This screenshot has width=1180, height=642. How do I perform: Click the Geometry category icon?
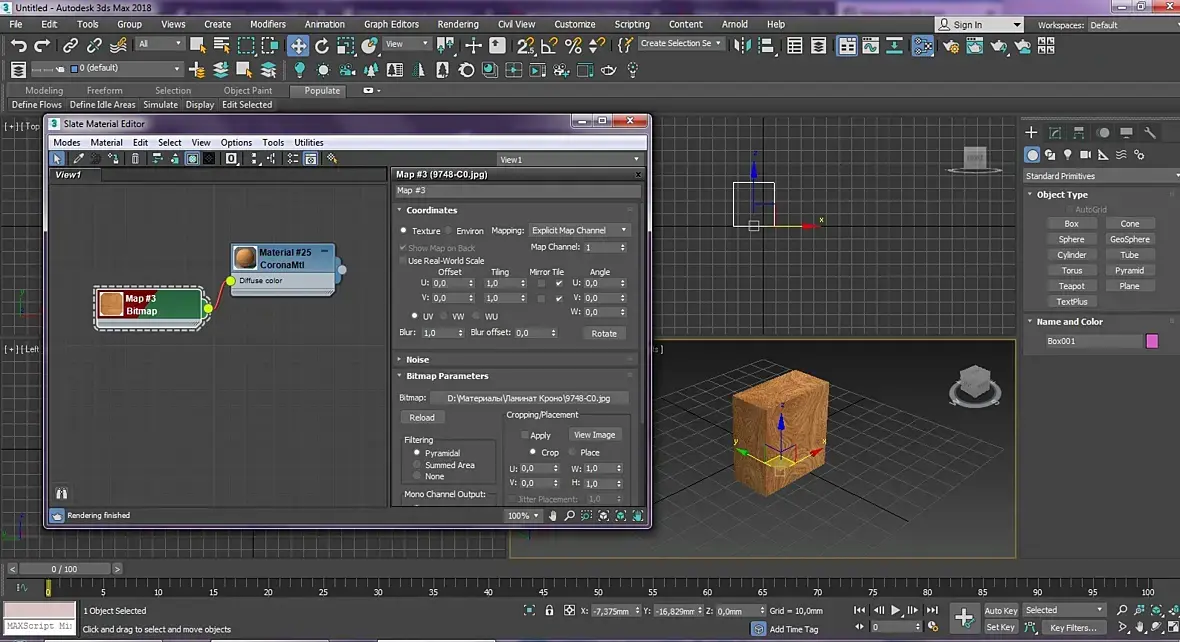tap(1032, 155)
